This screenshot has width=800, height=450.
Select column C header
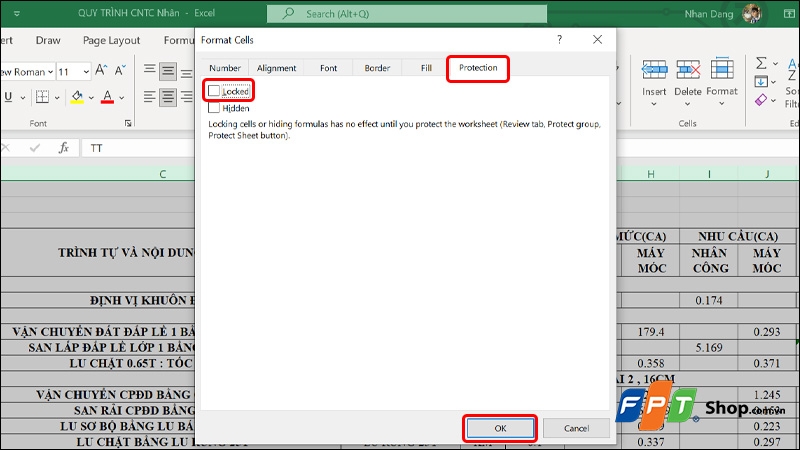(x=162, y=174)
